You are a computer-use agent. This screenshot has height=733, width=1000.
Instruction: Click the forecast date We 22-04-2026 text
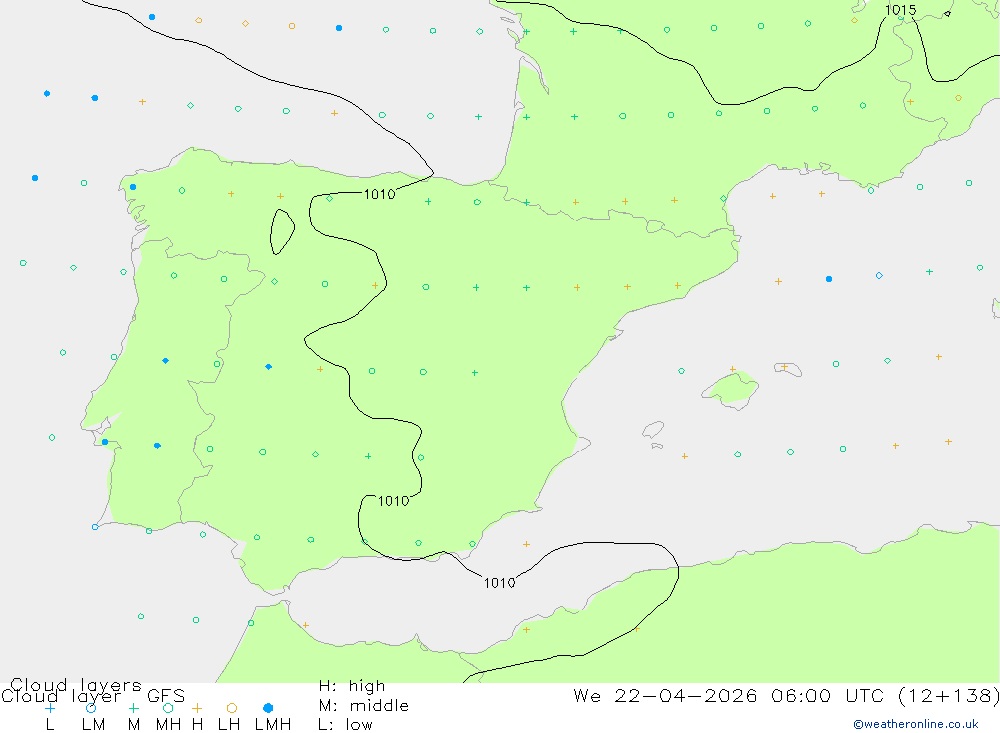(665, 696)
